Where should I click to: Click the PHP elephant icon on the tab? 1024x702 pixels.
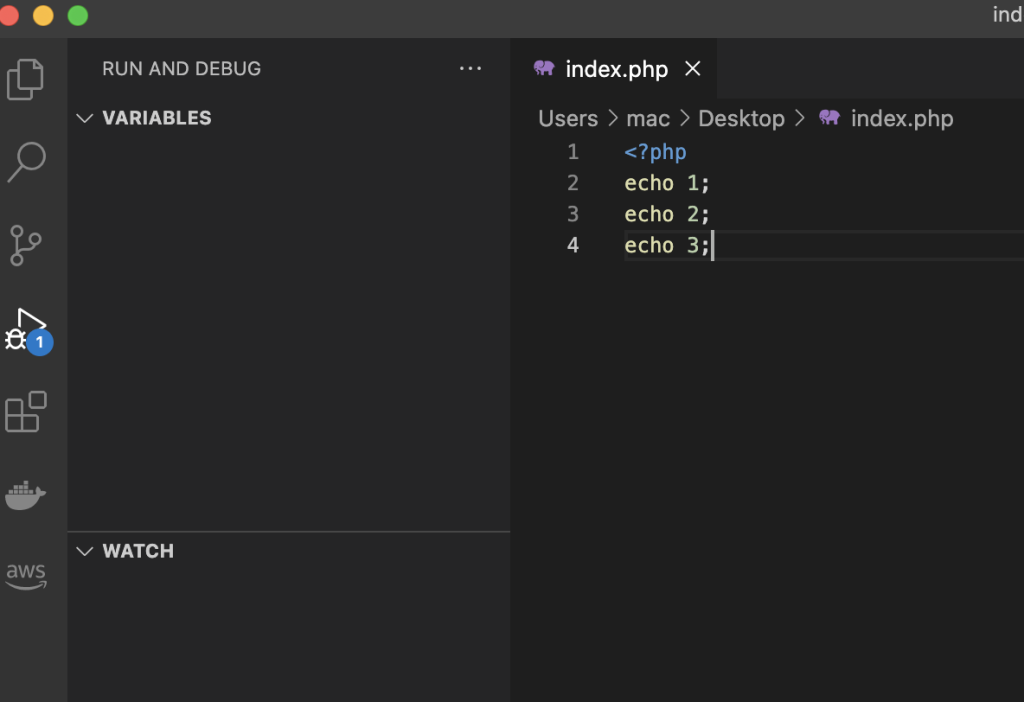[x=545, y=68]
